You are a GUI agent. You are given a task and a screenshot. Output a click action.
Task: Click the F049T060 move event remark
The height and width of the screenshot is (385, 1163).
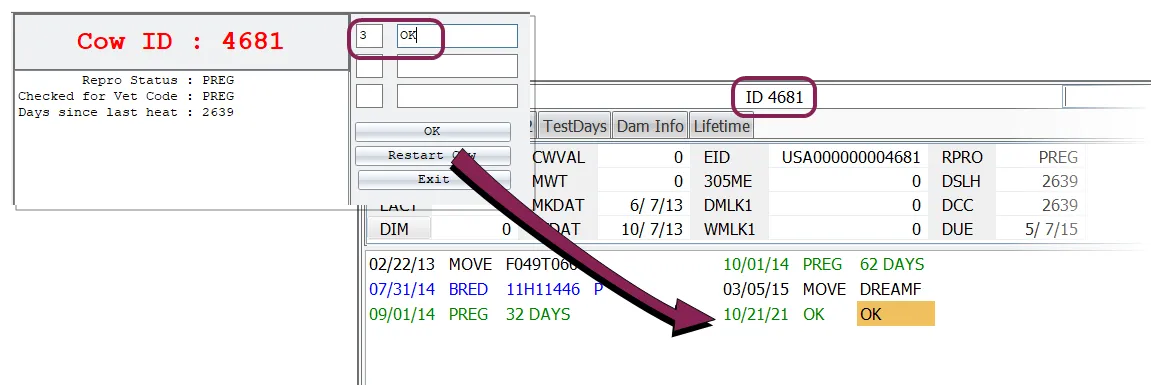point(542,265)
